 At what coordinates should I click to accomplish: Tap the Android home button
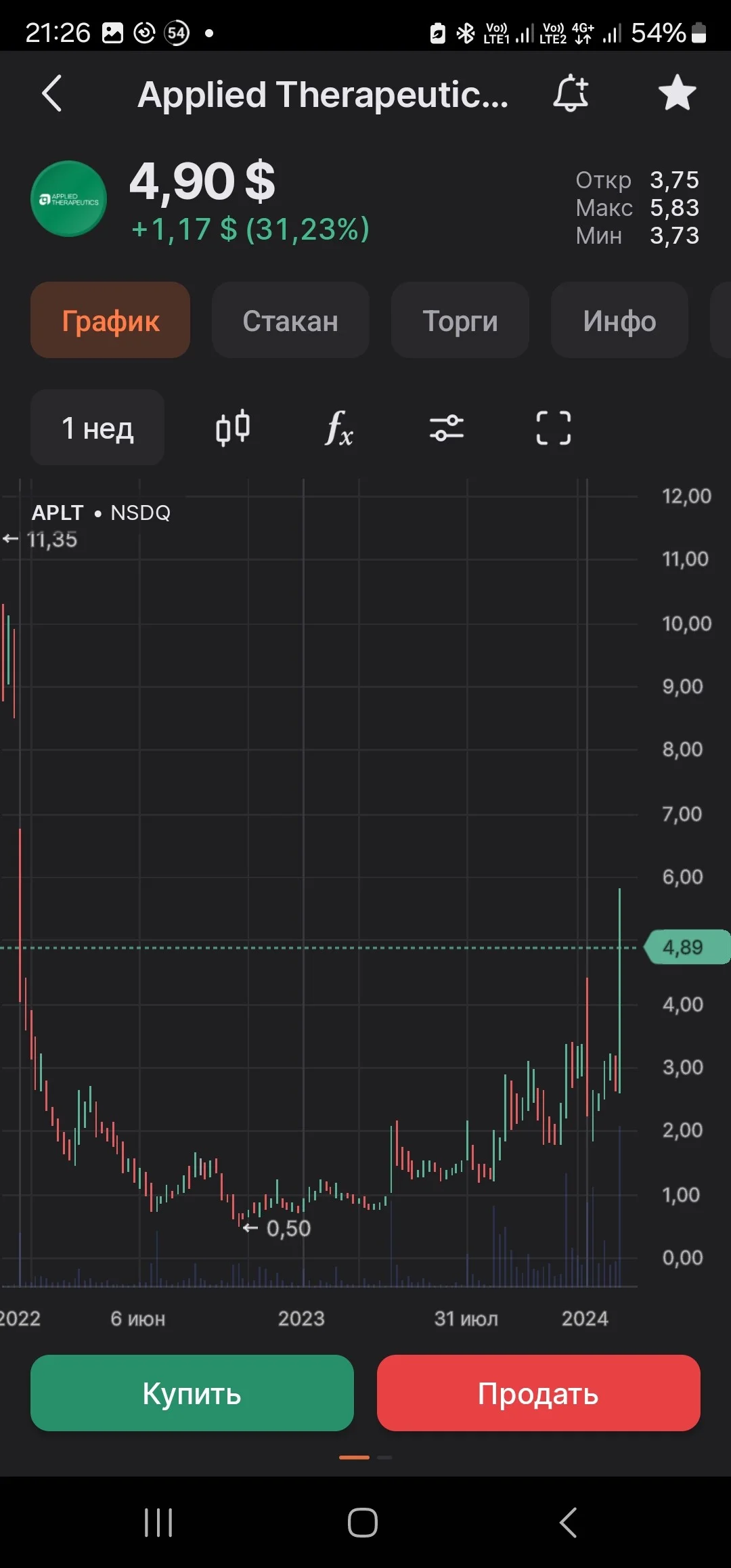[x=363, y=1523]
